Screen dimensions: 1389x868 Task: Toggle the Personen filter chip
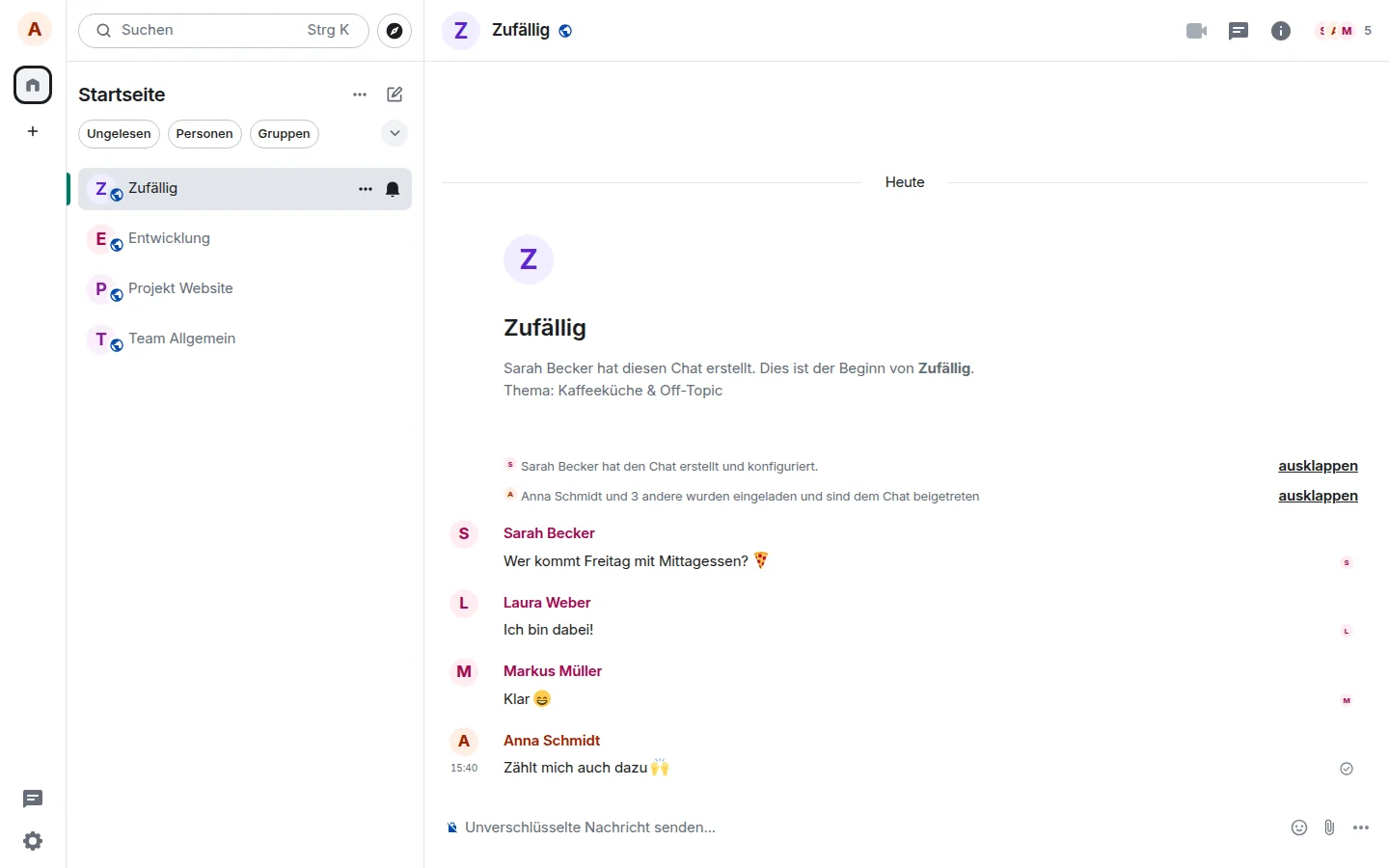click(204, 134)
